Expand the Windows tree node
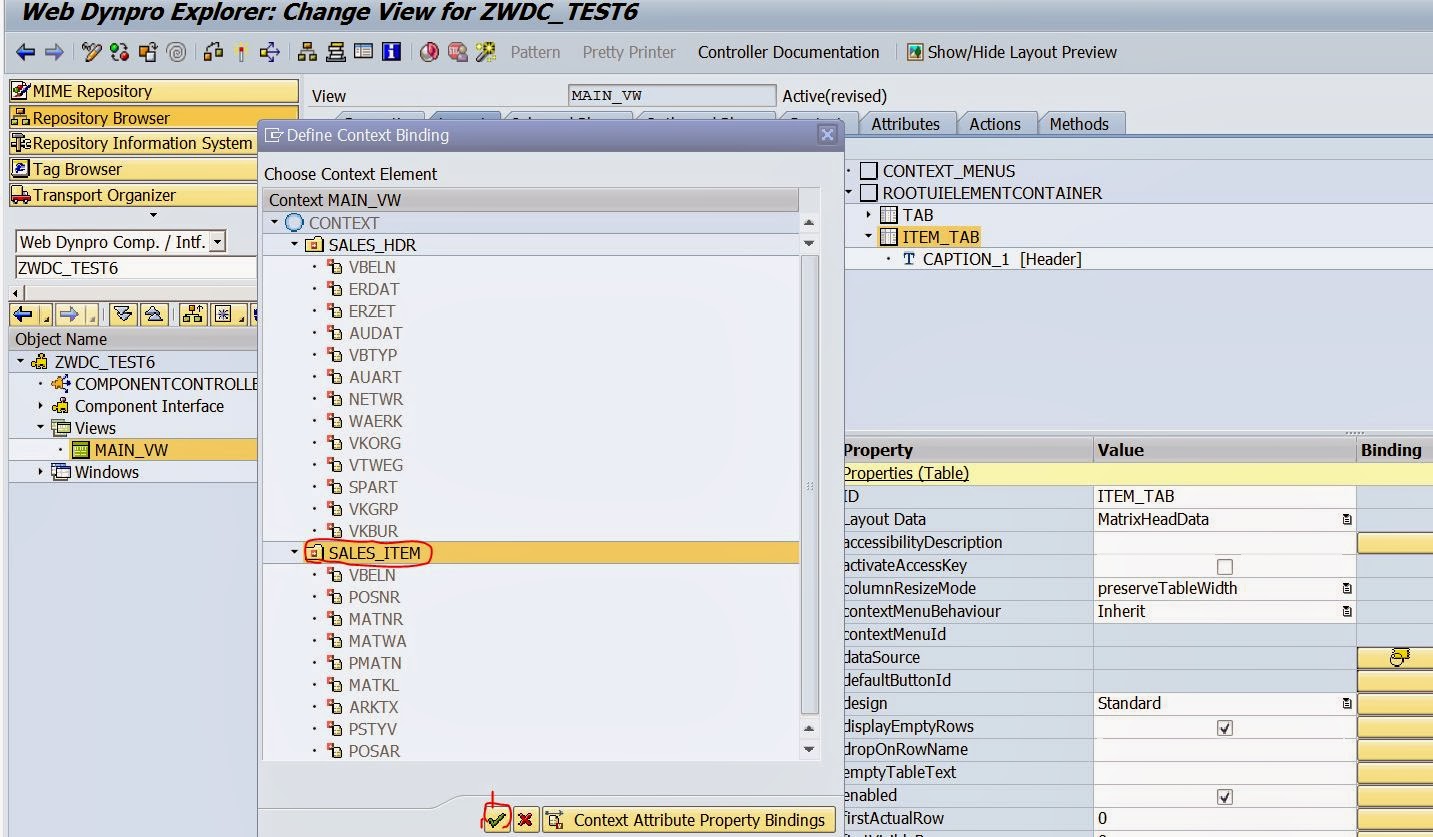This screenshot has width=1433, height=837. click(41, 472)
